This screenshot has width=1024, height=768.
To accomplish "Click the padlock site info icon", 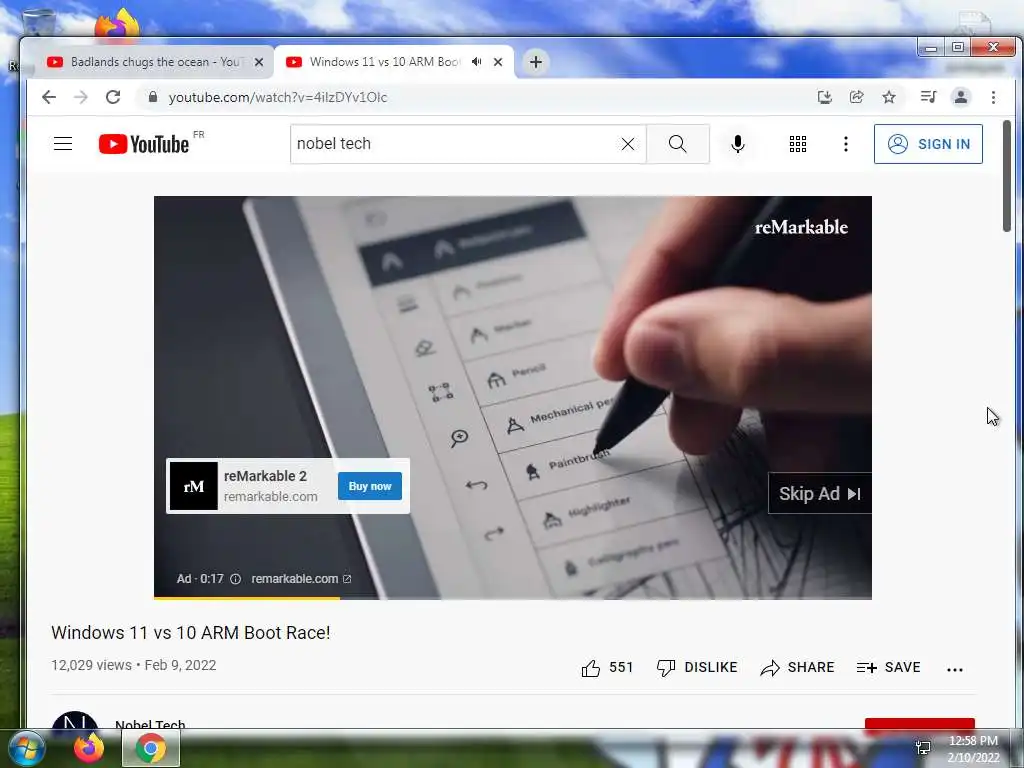I will pyautogui.click(x=153, y=97).
